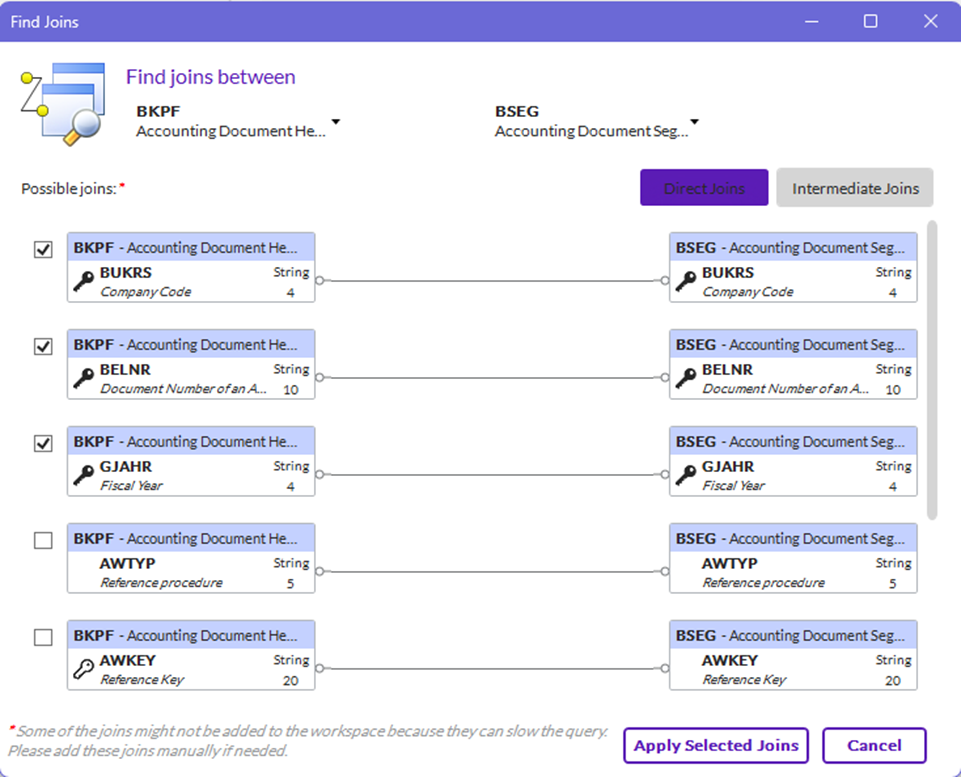Select the BKPF AWKEY field name

[x=127, y=661]
